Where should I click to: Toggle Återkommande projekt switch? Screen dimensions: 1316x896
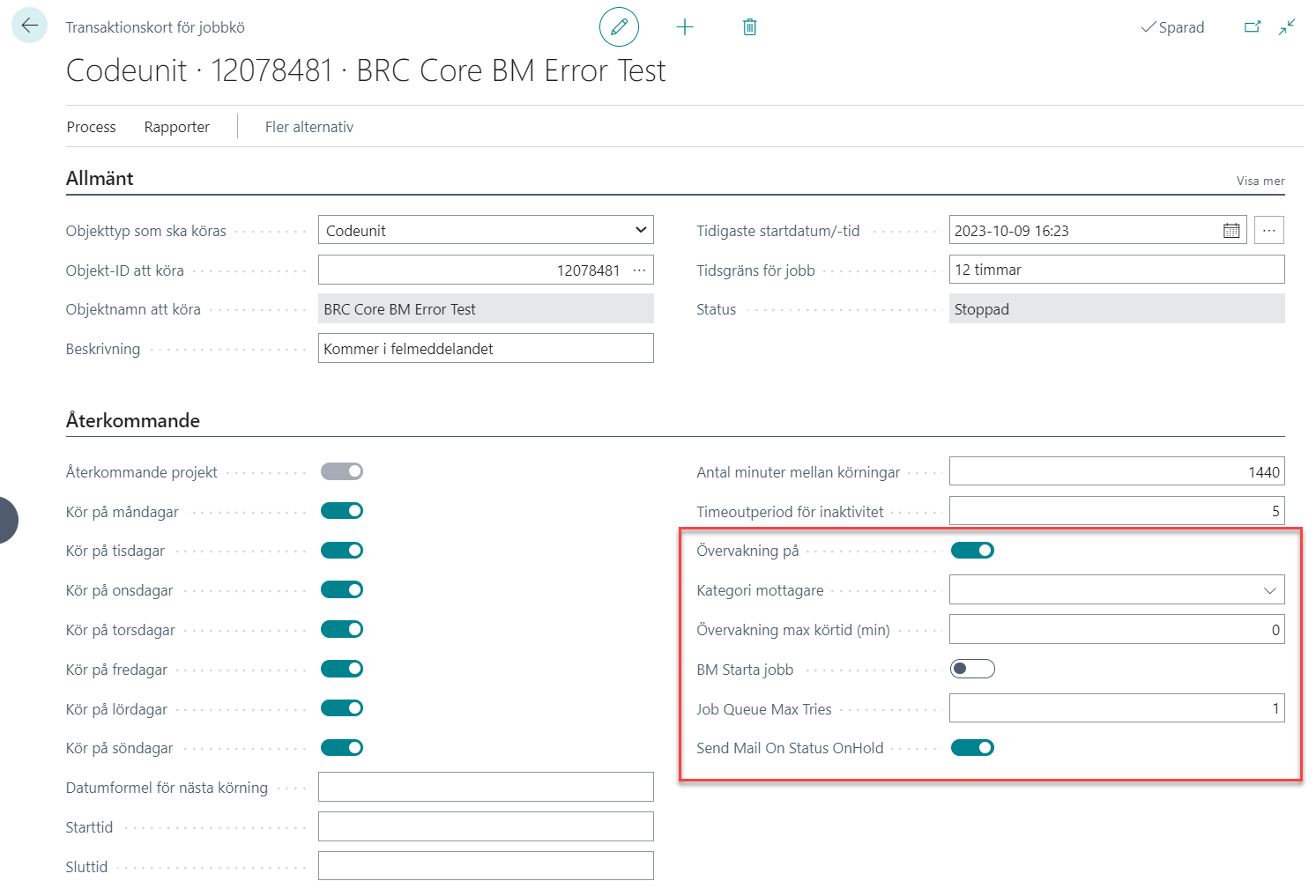[342, 471]
